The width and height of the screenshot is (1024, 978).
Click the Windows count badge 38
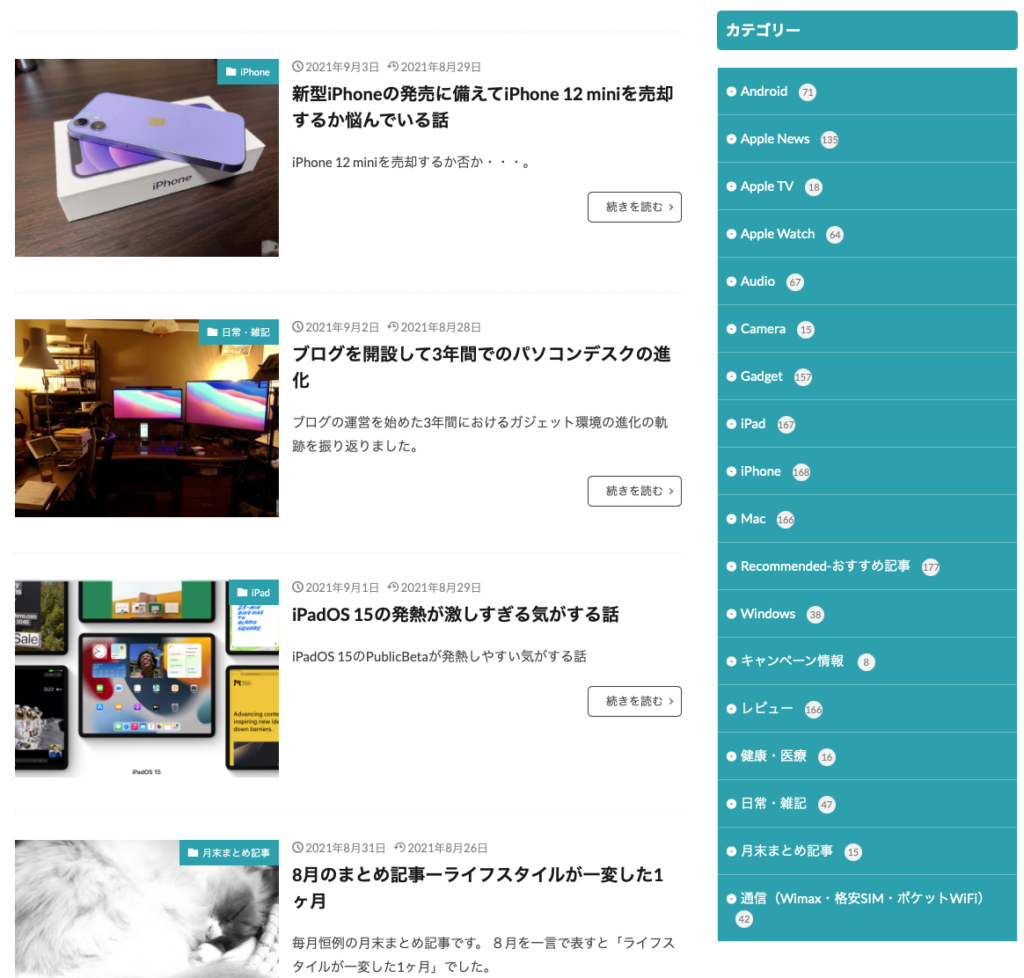point(815,614)
